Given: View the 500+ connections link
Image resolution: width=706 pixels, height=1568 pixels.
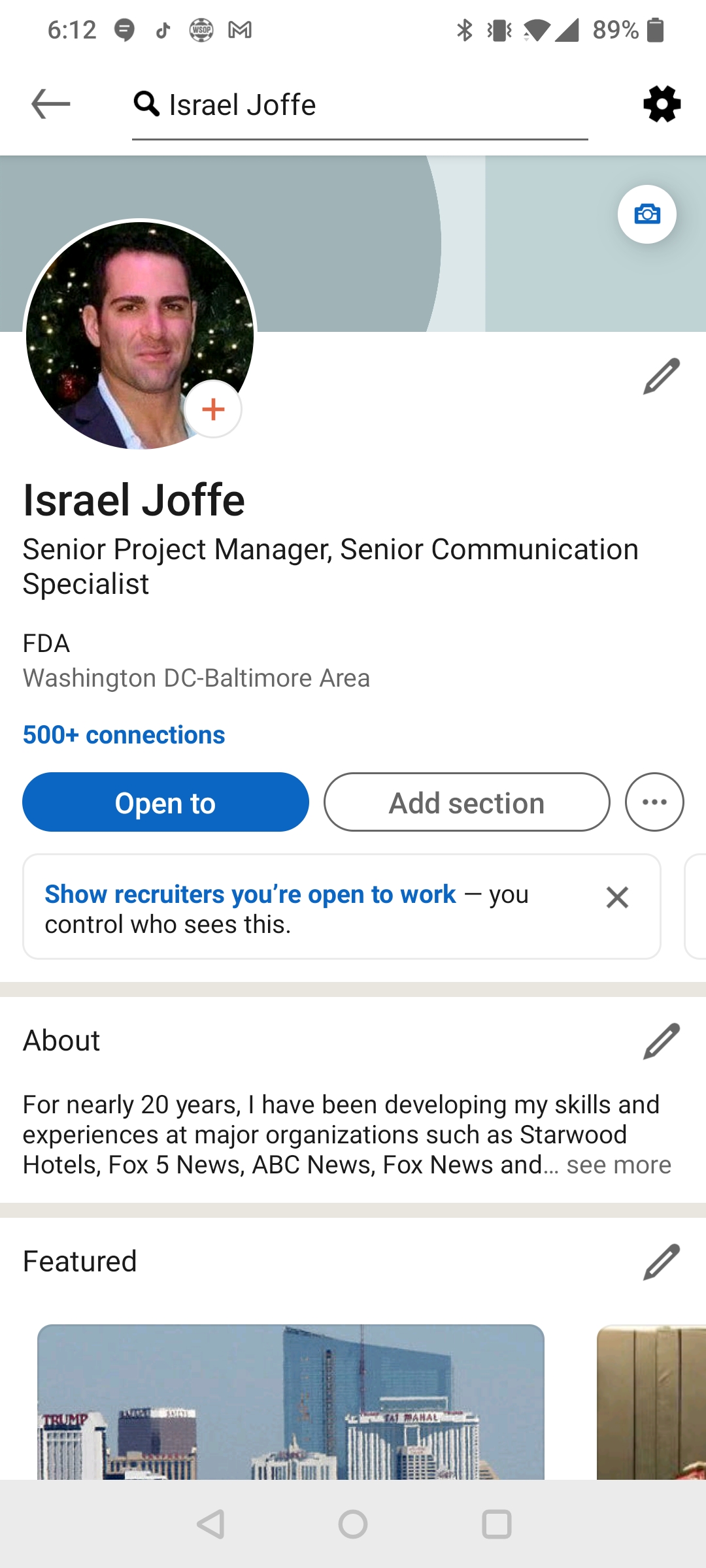Looking at the screenshot, I should (124, 735).
